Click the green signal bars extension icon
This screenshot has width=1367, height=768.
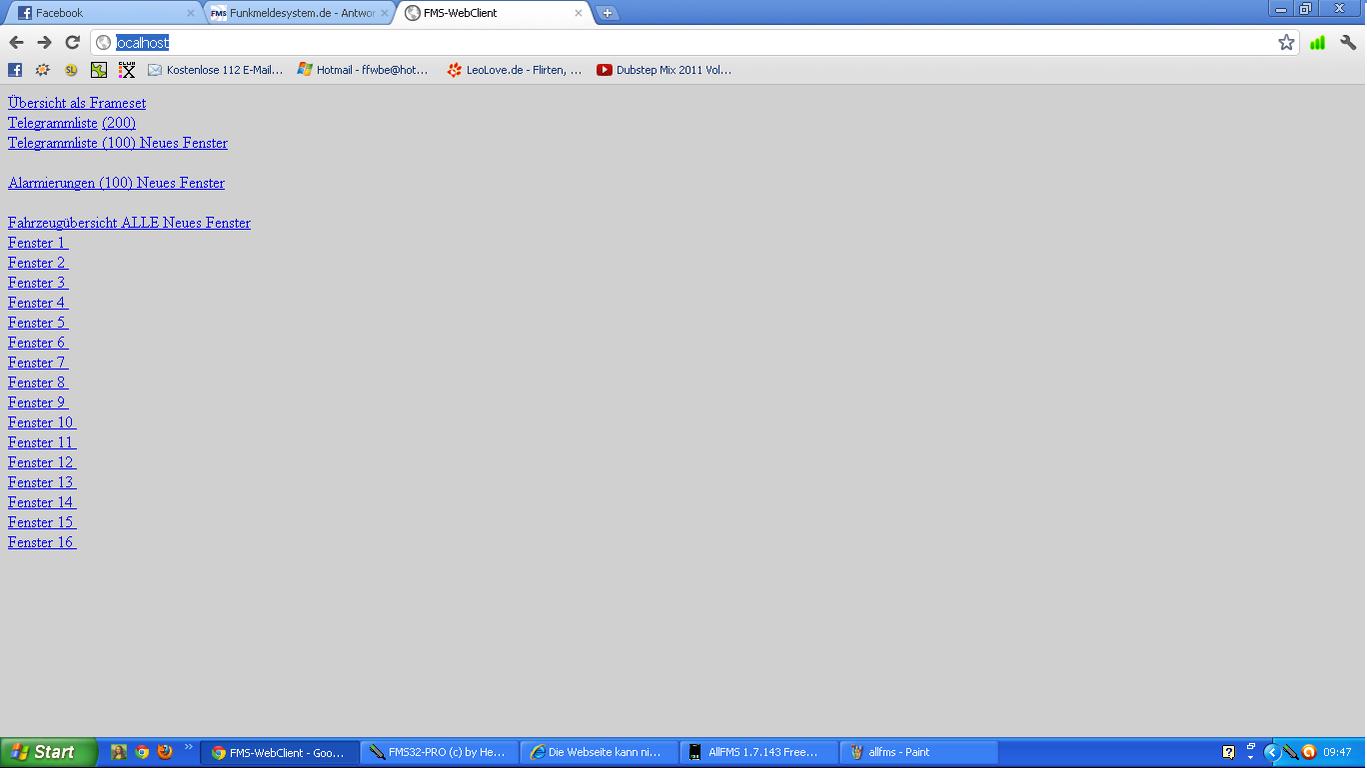coord(1317,42)
